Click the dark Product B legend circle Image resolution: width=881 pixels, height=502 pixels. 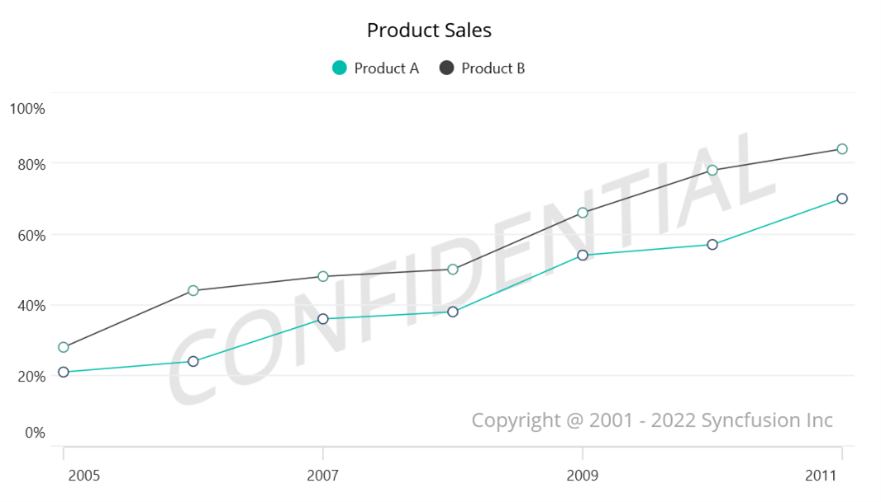tap(447, 68)
